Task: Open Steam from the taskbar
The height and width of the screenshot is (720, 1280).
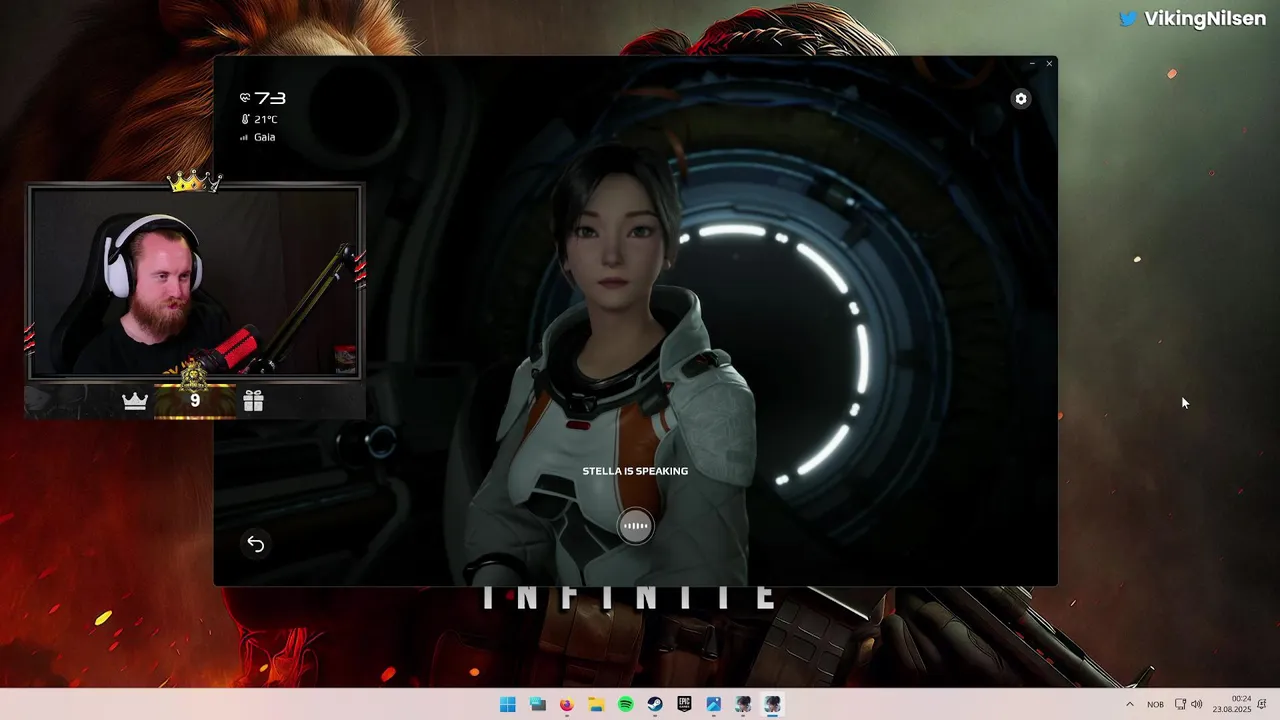Action: point(655,705)
